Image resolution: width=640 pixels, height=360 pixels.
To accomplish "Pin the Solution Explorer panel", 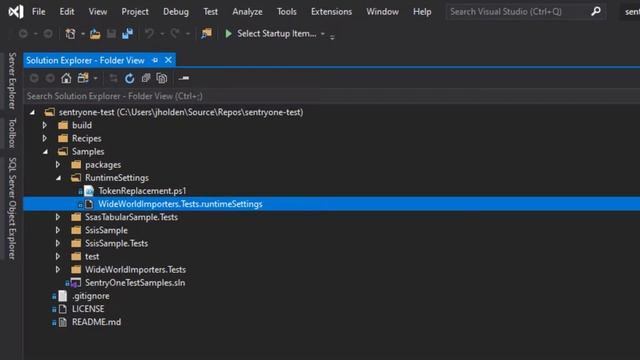I will pos(155,60).
